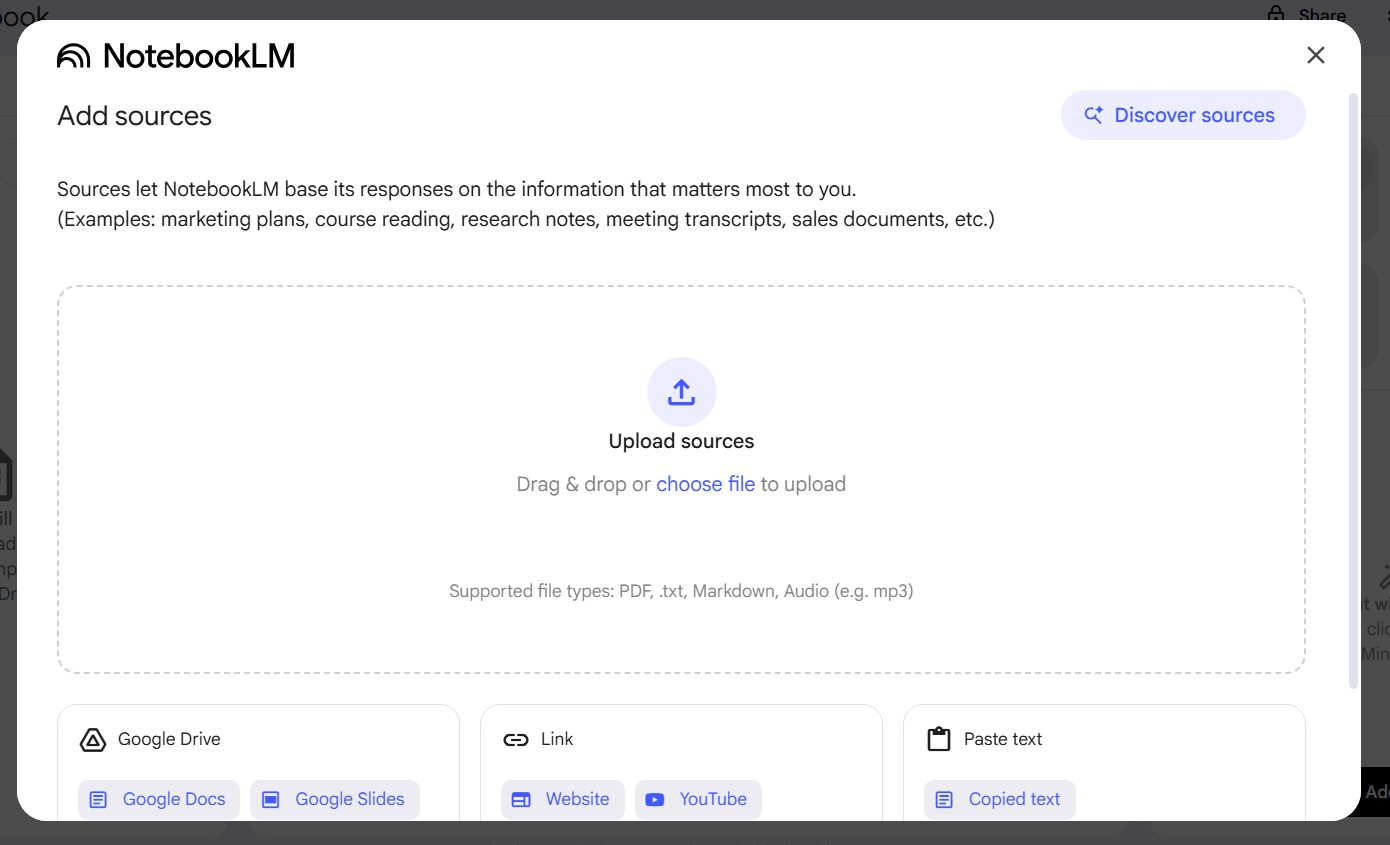Viewport: 1390px width, 845px height.
Task: Click the "Upload sources" label
Action: pos(681,441)
